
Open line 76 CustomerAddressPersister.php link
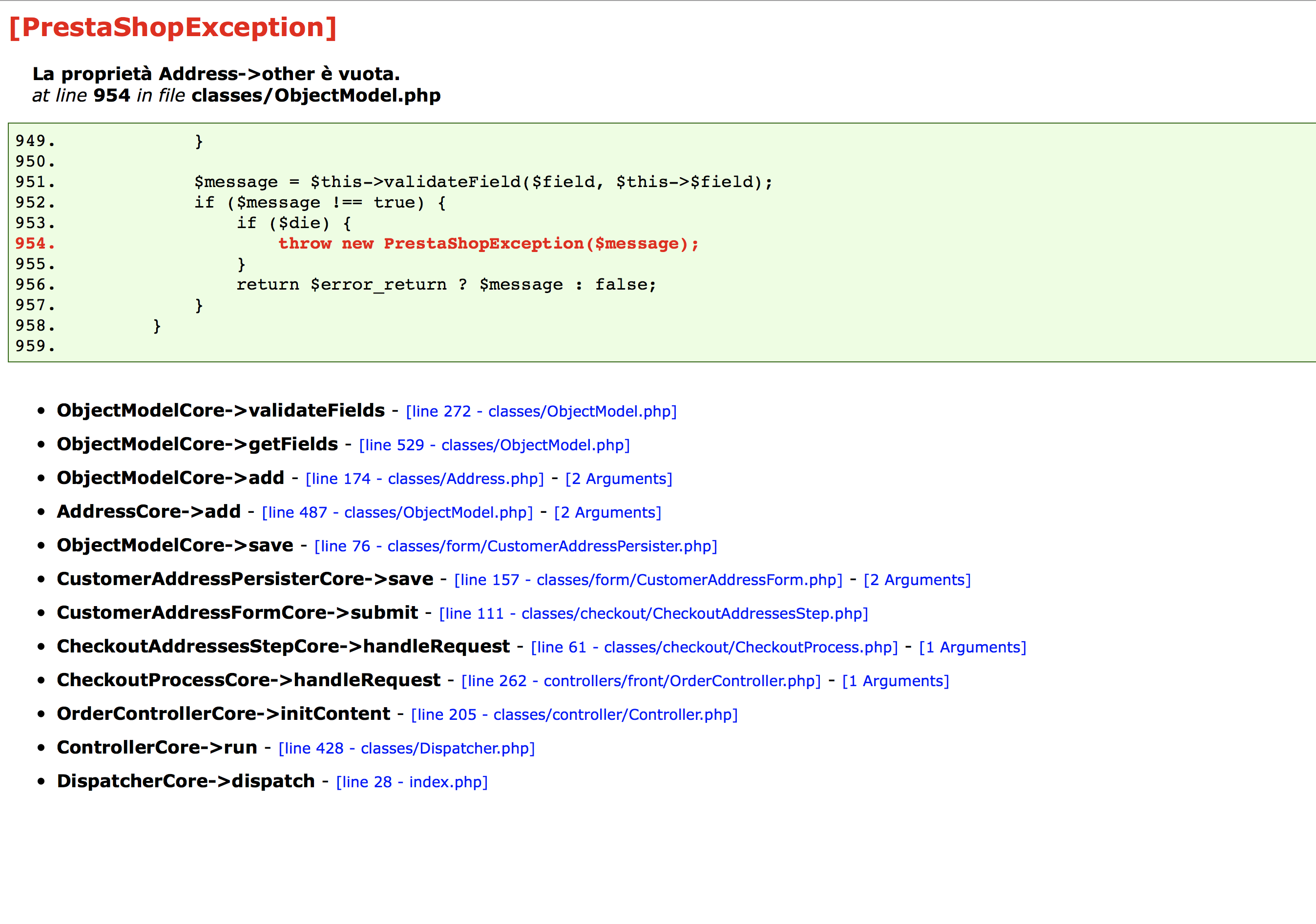[516, 546]
